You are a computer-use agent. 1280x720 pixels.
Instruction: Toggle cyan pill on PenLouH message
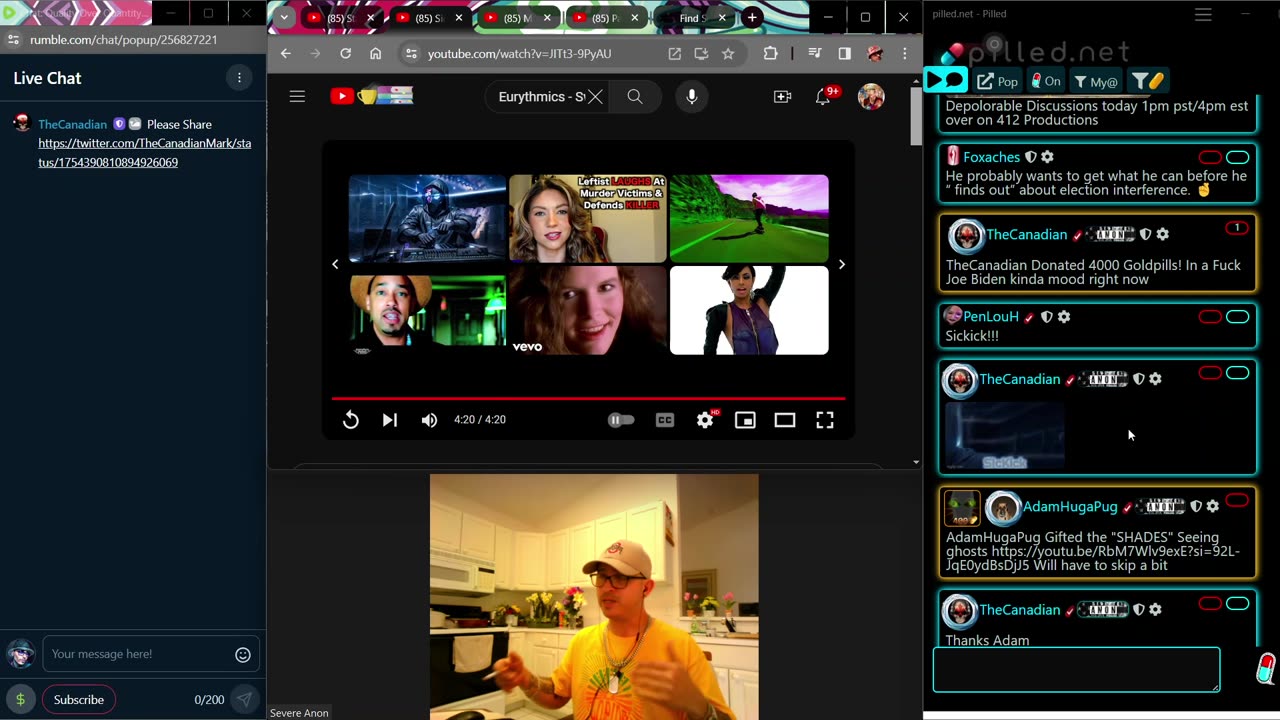(x=1238, y=317)
